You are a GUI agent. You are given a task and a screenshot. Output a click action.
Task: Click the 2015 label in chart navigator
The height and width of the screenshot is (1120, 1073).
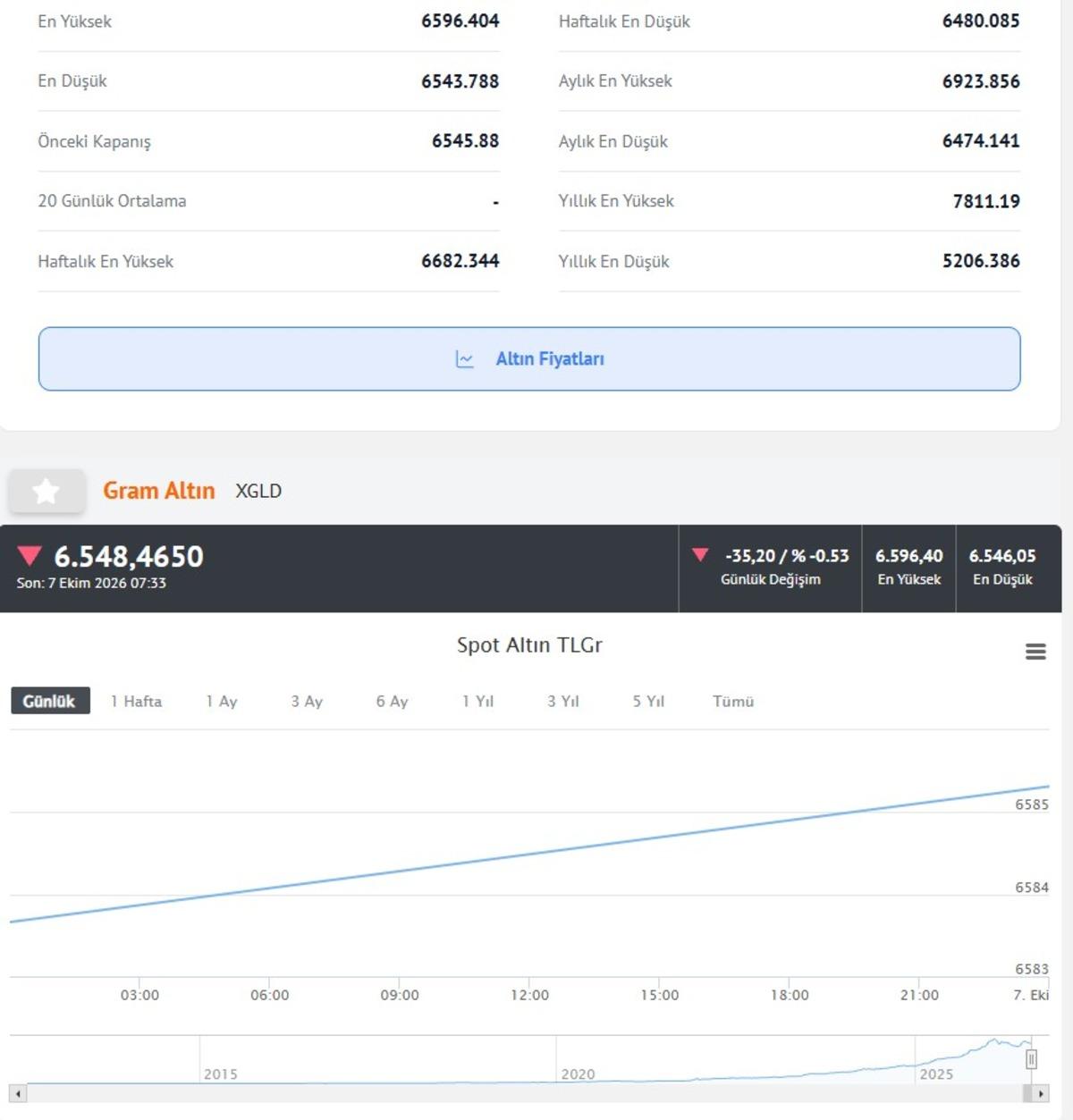pyautogui.click(x=221, y=1074)
